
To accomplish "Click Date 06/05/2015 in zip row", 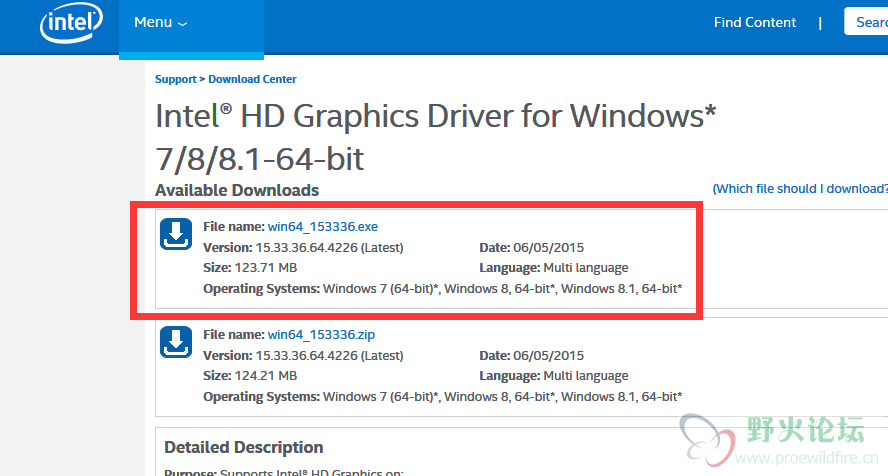I will (x=531, y=355).
